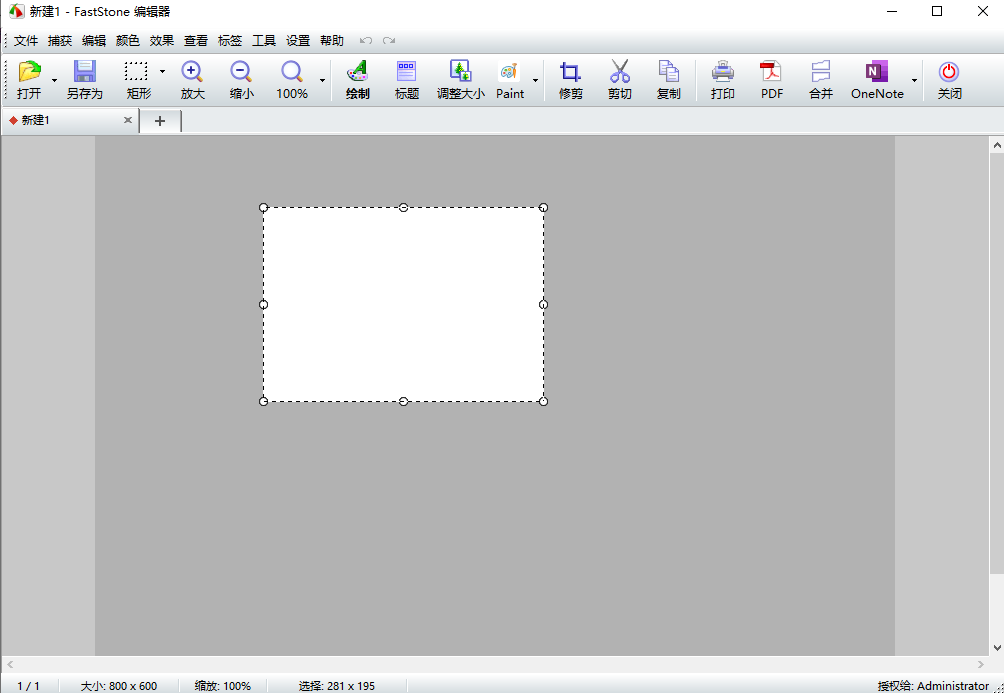Click the vertical scrollbar up arrow
1004x693 pixels.
[997, 145]
